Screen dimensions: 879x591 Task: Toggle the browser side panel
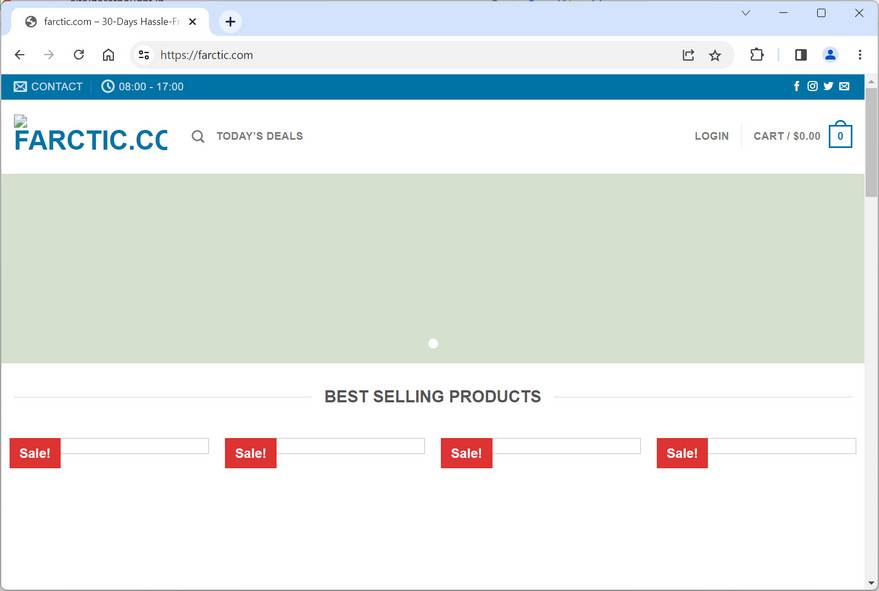click(x=801, y=55)
